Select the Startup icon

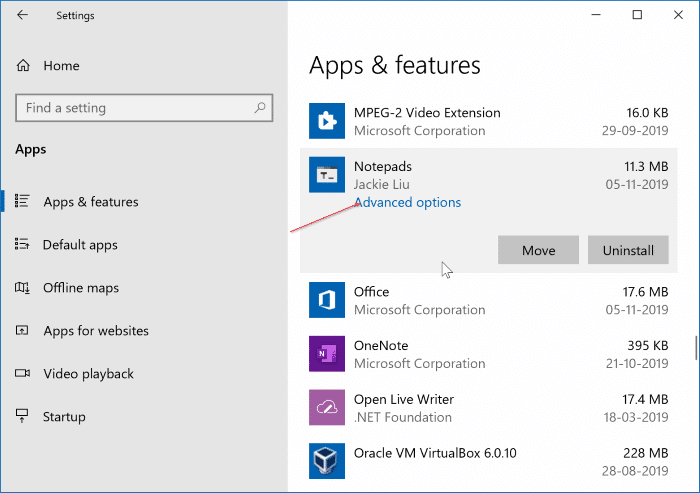click(22, 416)
